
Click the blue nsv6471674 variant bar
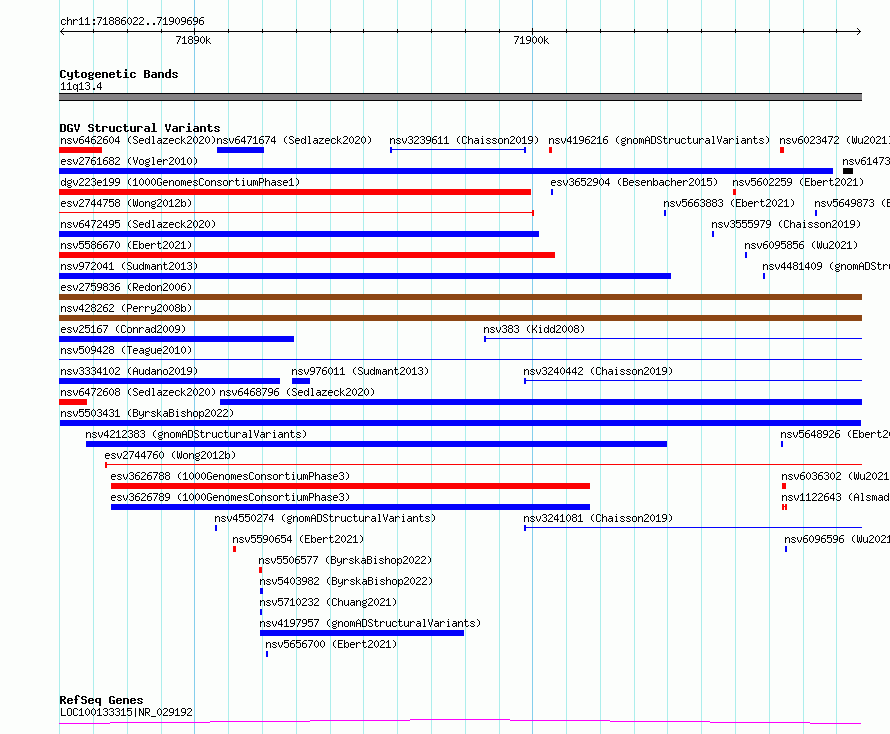(240, 150)
